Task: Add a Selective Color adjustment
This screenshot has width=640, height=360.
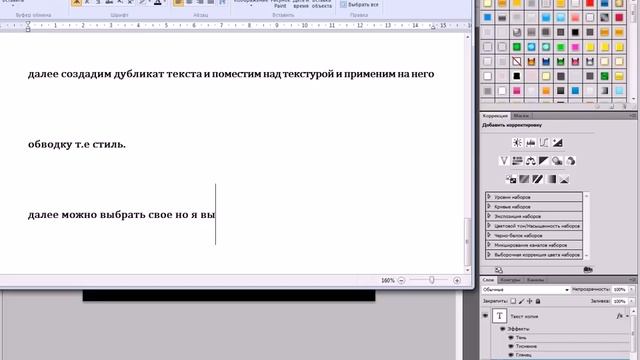Action: tap(564, 179)
